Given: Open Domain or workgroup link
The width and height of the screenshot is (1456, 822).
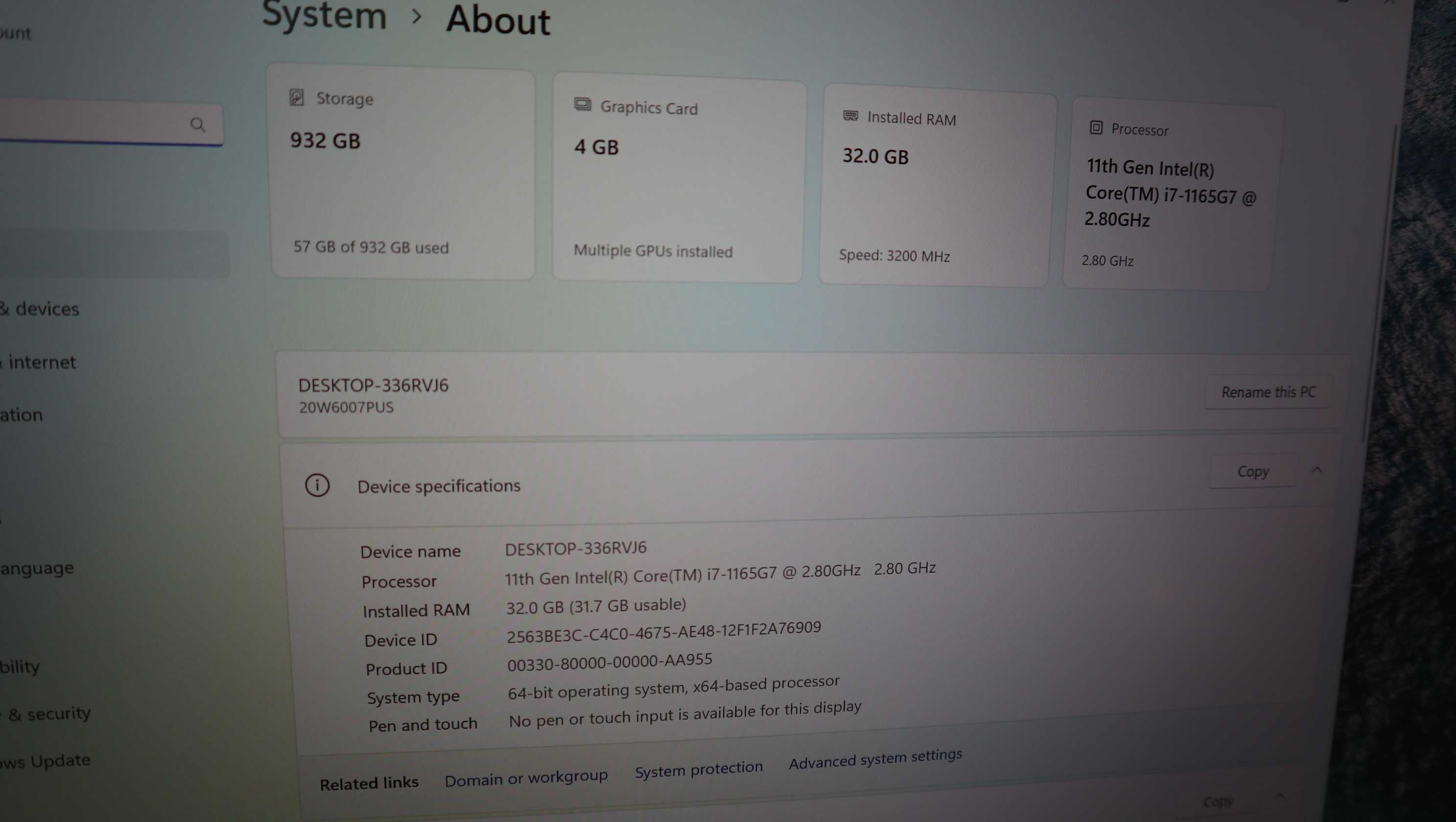Looking at the screenshot, I should click(x=525, y=778).
